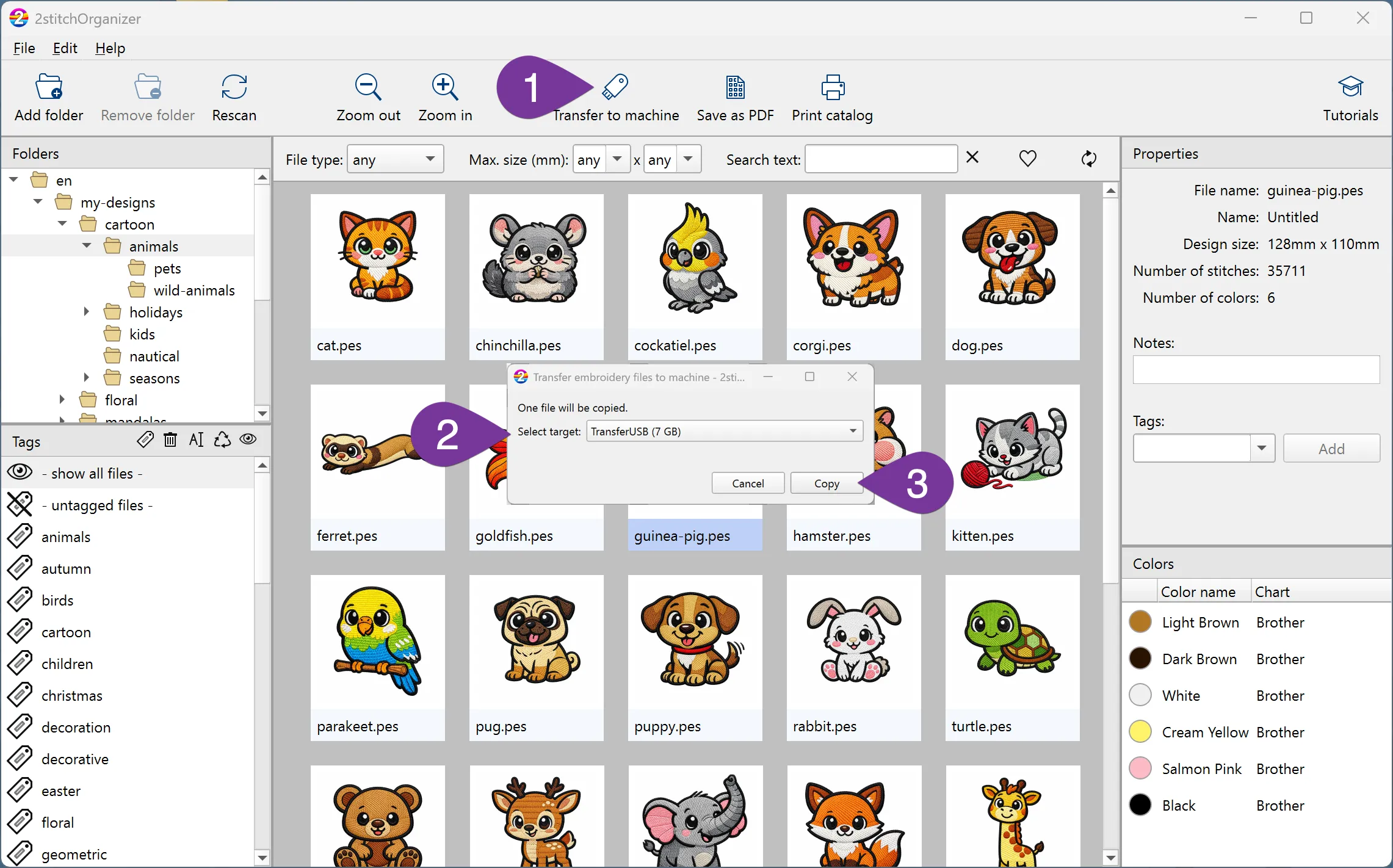Filter by the children tag
The width and height of the screenshot is (1393, 868).
coord(128,664)
